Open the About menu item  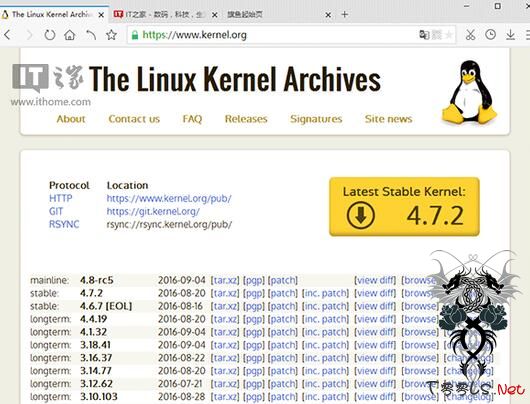[x=71, y=119]
